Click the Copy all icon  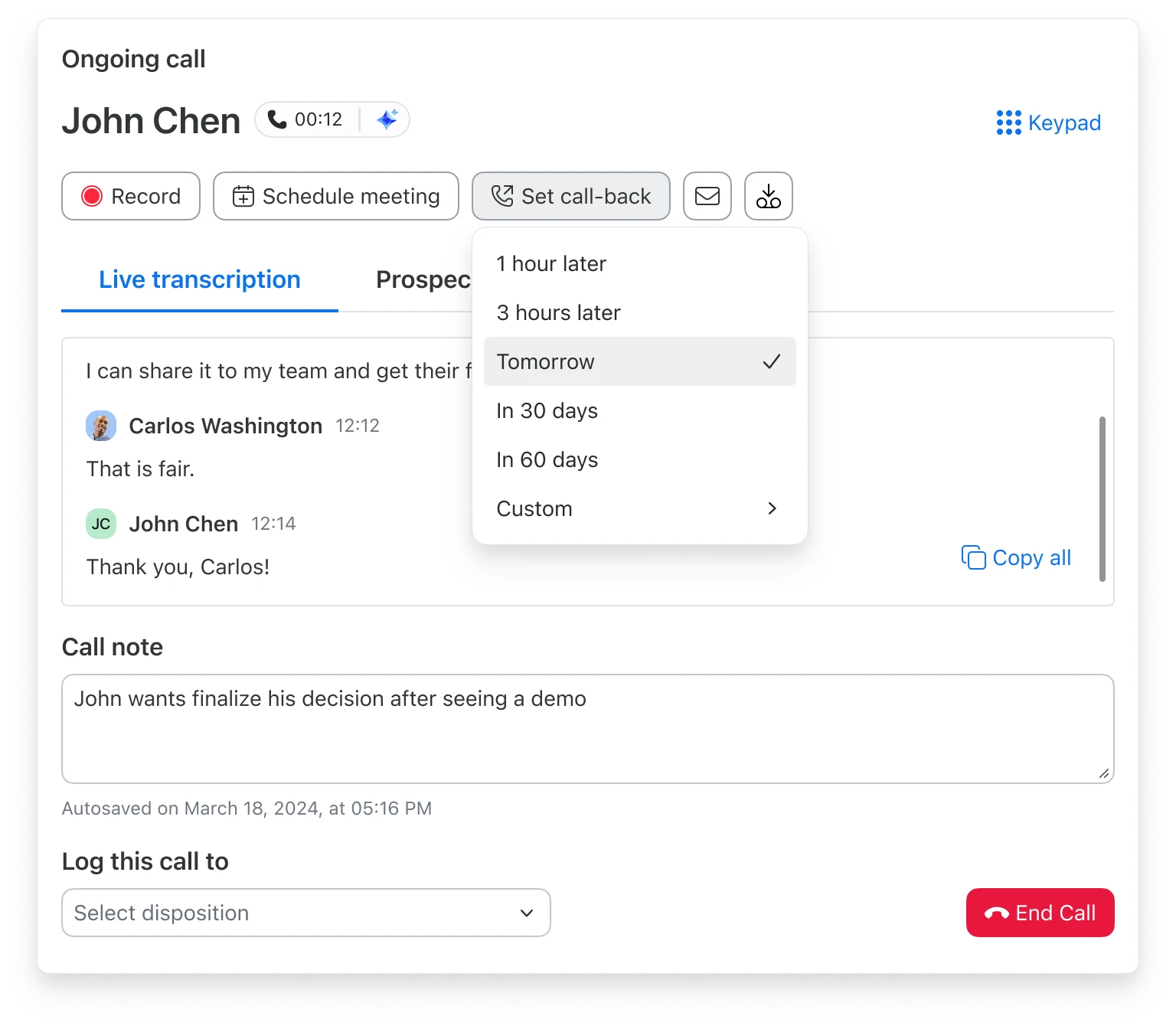[x=974, y=557]
